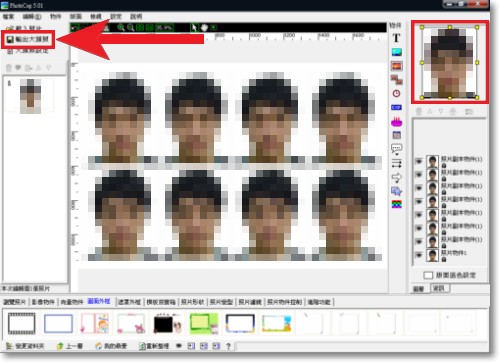Viewport: 499px width, 362px height.
Task: Open the 設定 menu
Action: tap(116, 16)
